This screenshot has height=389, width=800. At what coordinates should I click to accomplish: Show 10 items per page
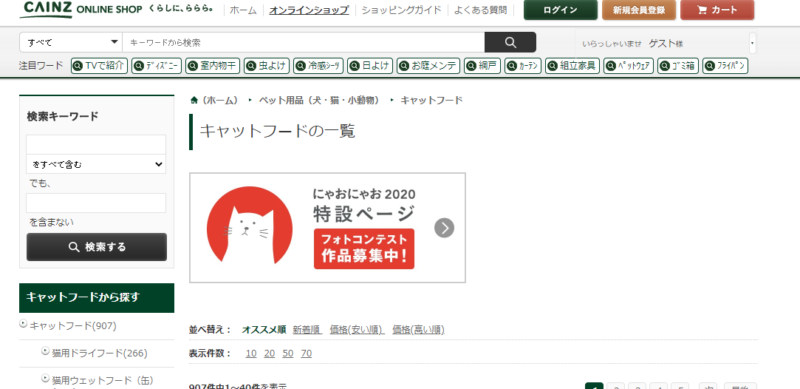click(x=251, y=353)
